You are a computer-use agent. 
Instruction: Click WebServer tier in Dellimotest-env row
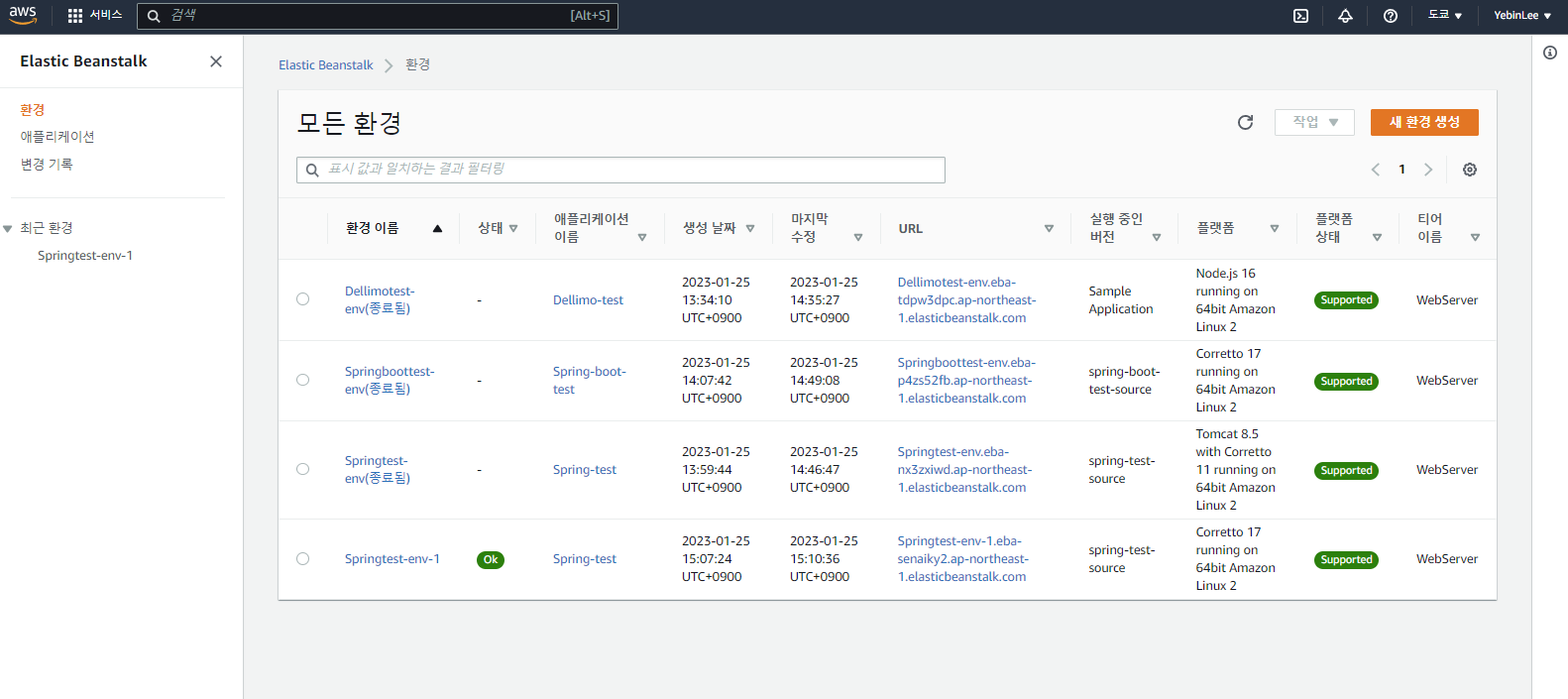(x=1447, y=300)
